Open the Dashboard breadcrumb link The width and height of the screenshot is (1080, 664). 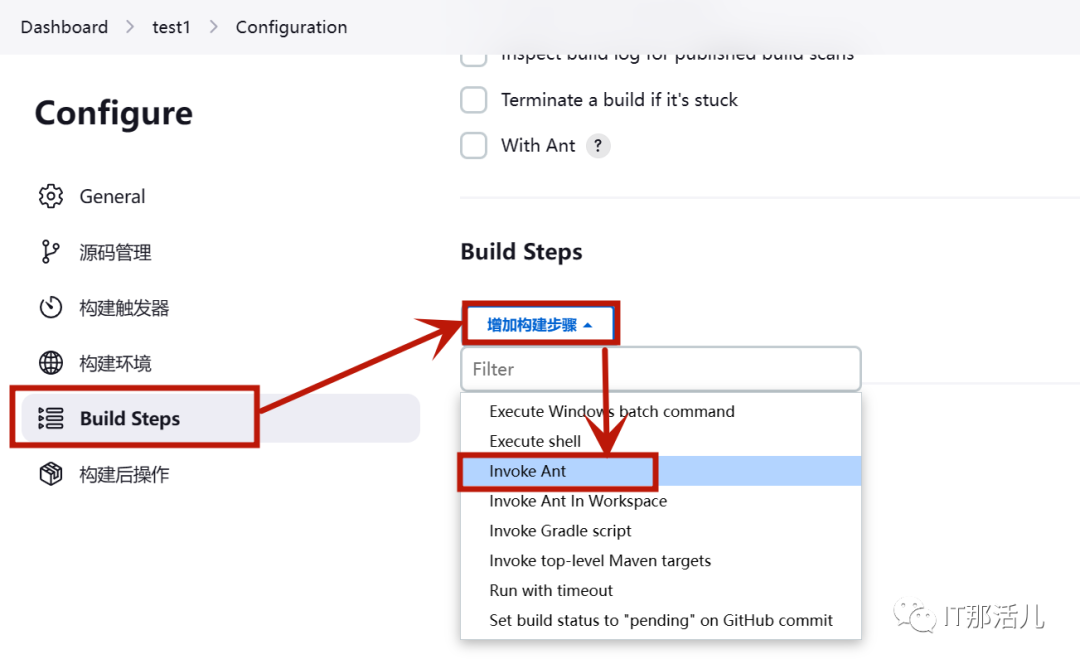tap(64, 27)
